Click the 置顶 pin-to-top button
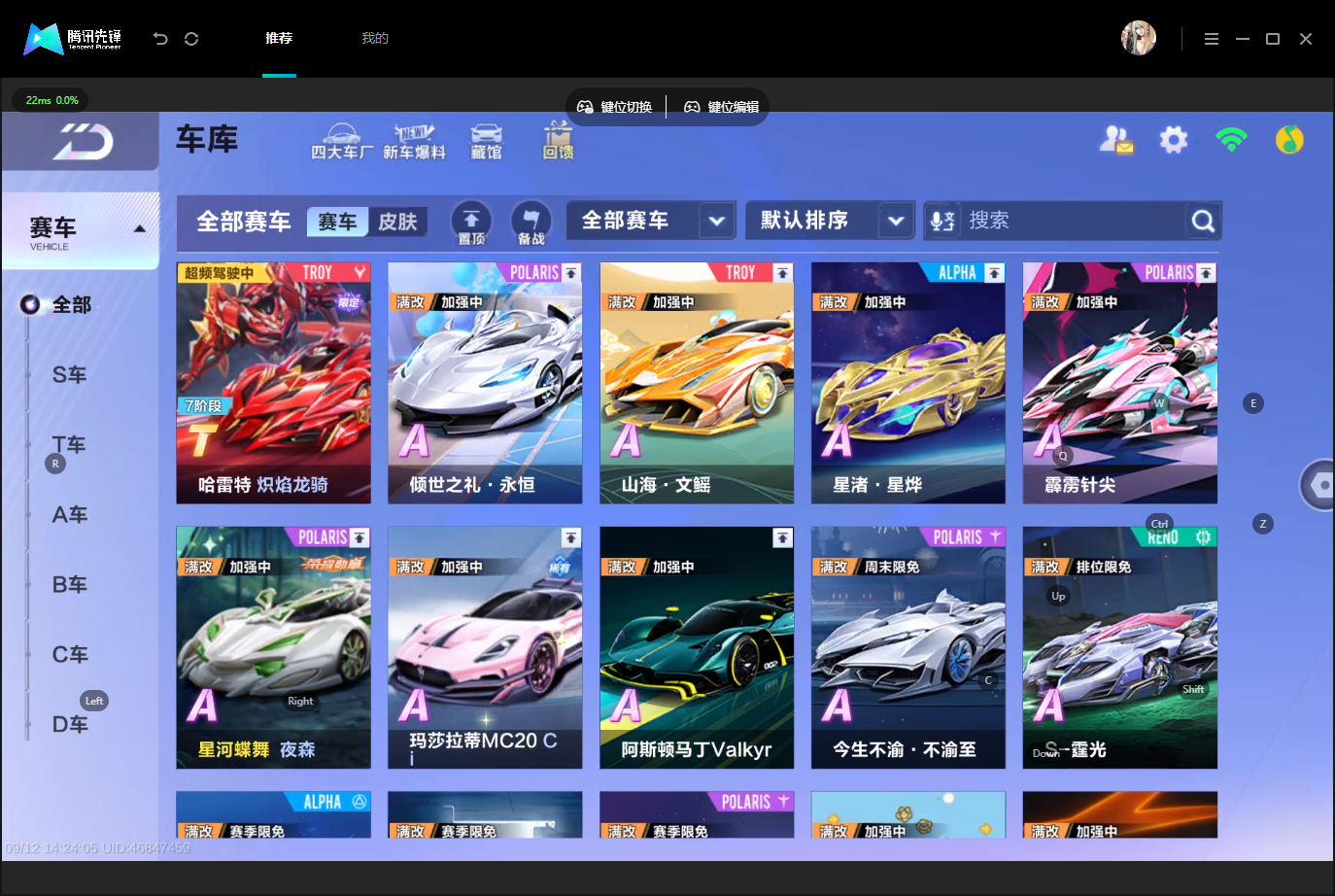 pyautogui.click(x=471, y=223)
